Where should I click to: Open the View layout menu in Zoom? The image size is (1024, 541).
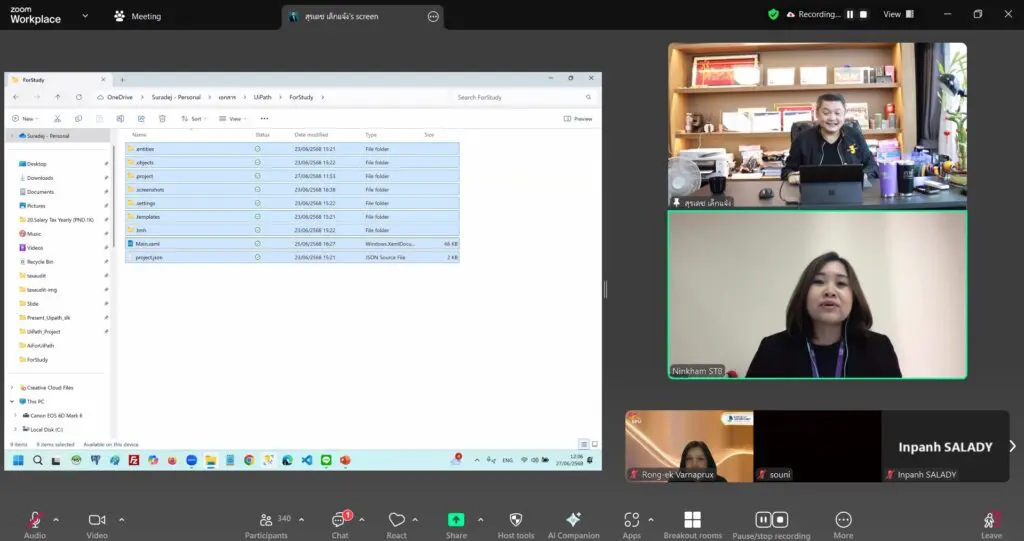[899, 14]
